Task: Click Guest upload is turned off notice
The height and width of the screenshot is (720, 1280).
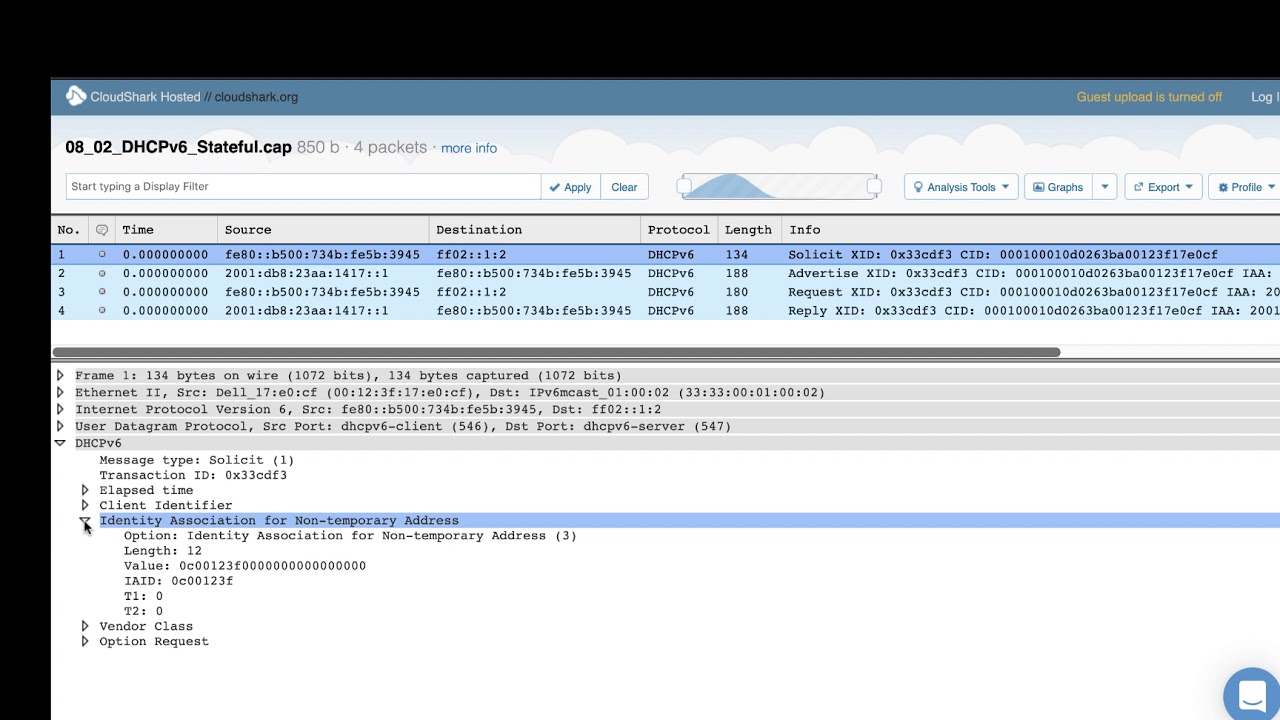Action: tap(1149, 97)
